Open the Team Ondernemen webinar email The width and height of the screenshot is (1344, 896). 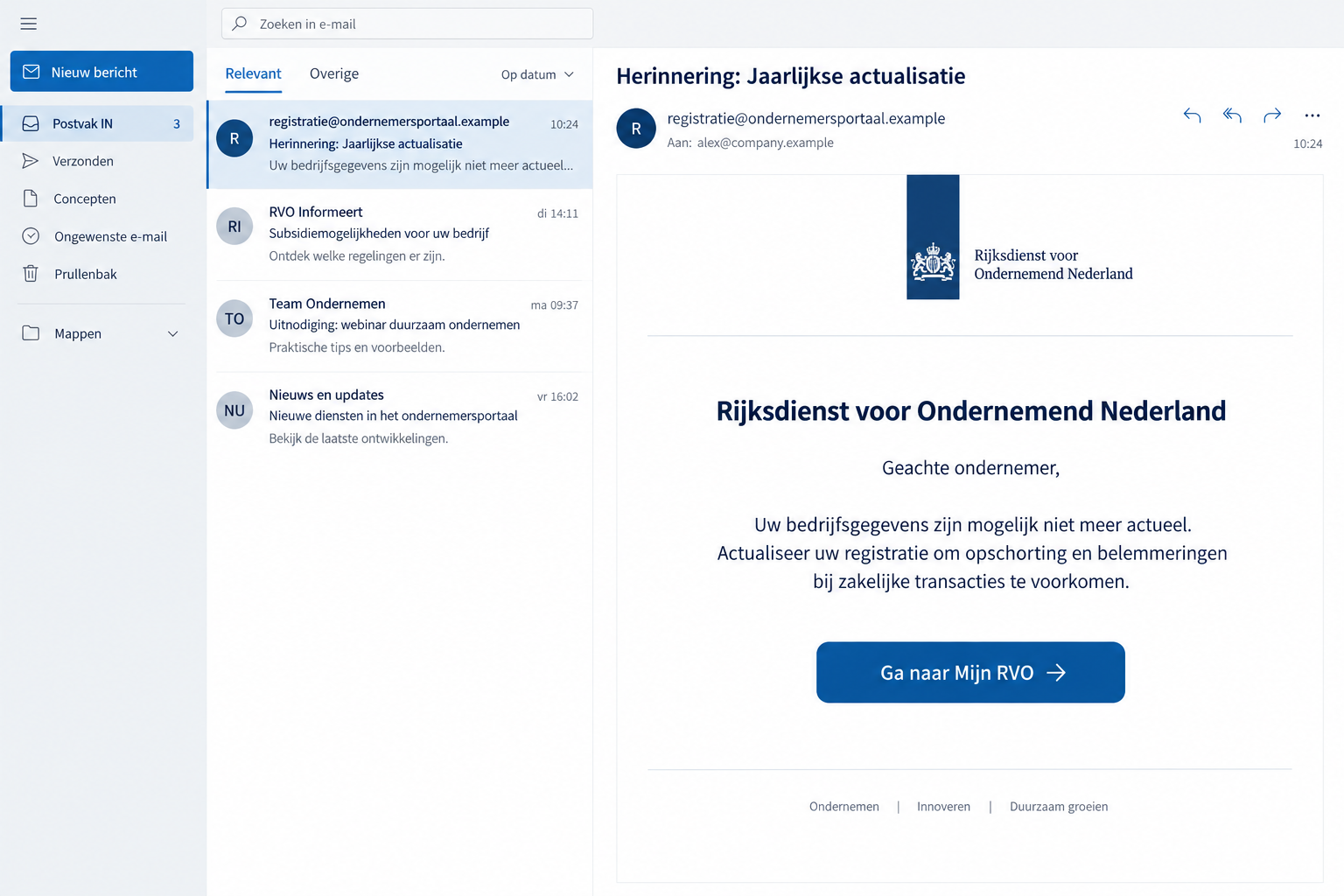coord(400,325)
